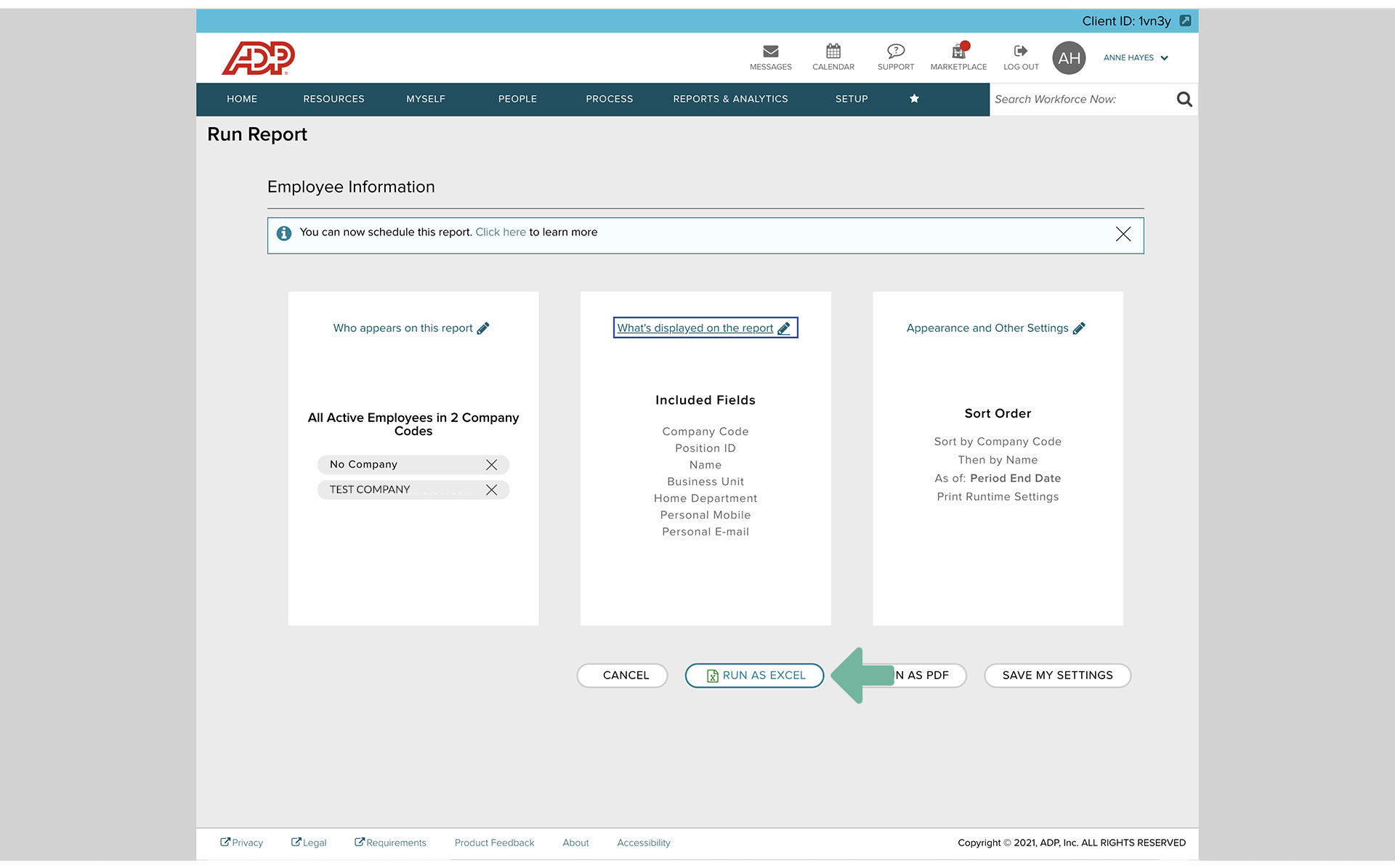This screenshot has width=1395, height=868.
Task: Open the About footer link
Action: [575, 843]
